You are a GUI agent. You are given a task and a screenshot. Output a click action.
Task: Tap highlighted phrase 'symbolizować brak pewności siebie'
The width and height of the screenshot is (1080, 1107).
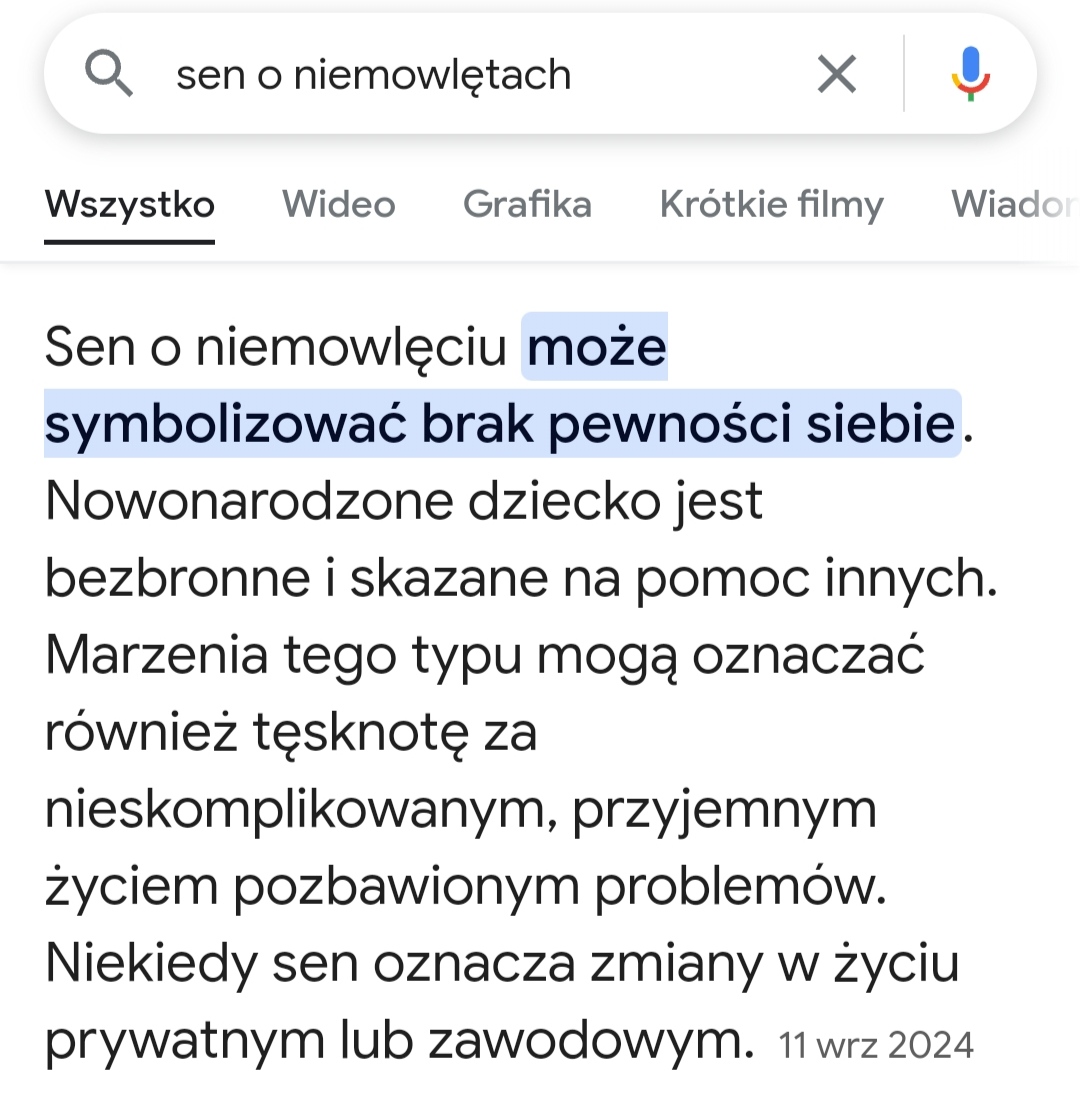[500, 424]
